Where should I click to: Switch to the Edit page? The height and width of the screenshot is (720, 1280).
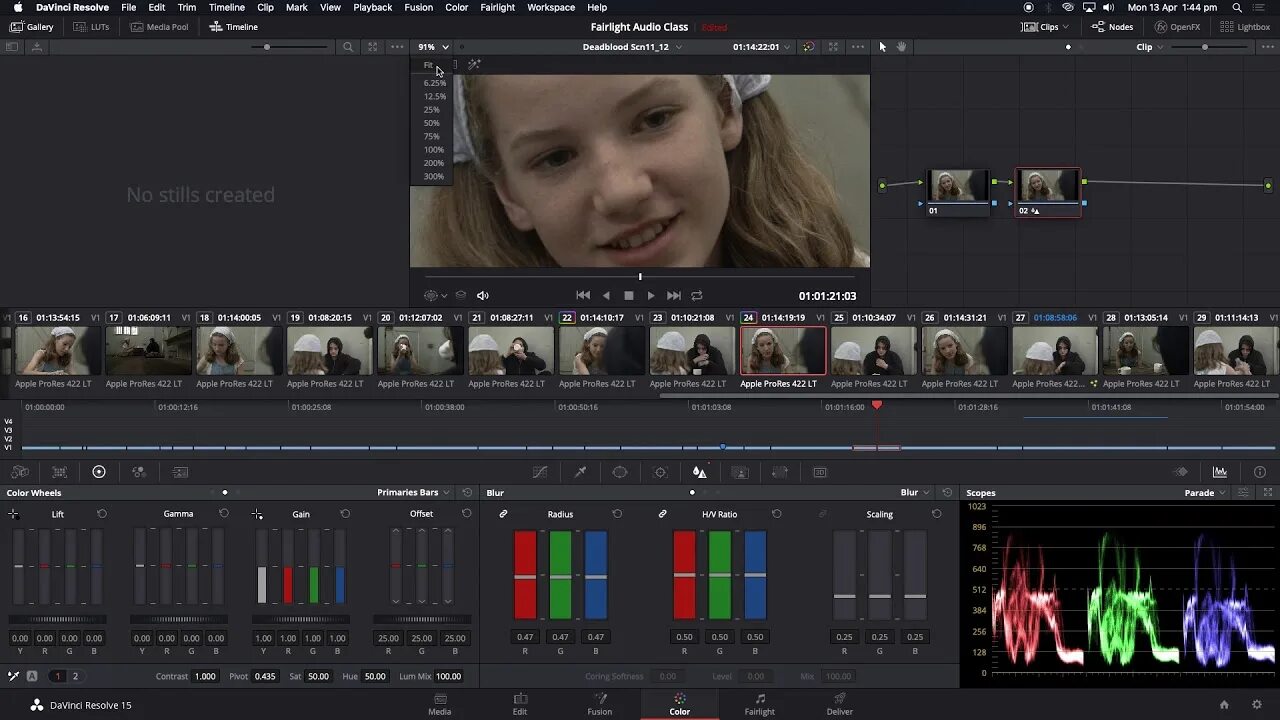pos(520,704)
